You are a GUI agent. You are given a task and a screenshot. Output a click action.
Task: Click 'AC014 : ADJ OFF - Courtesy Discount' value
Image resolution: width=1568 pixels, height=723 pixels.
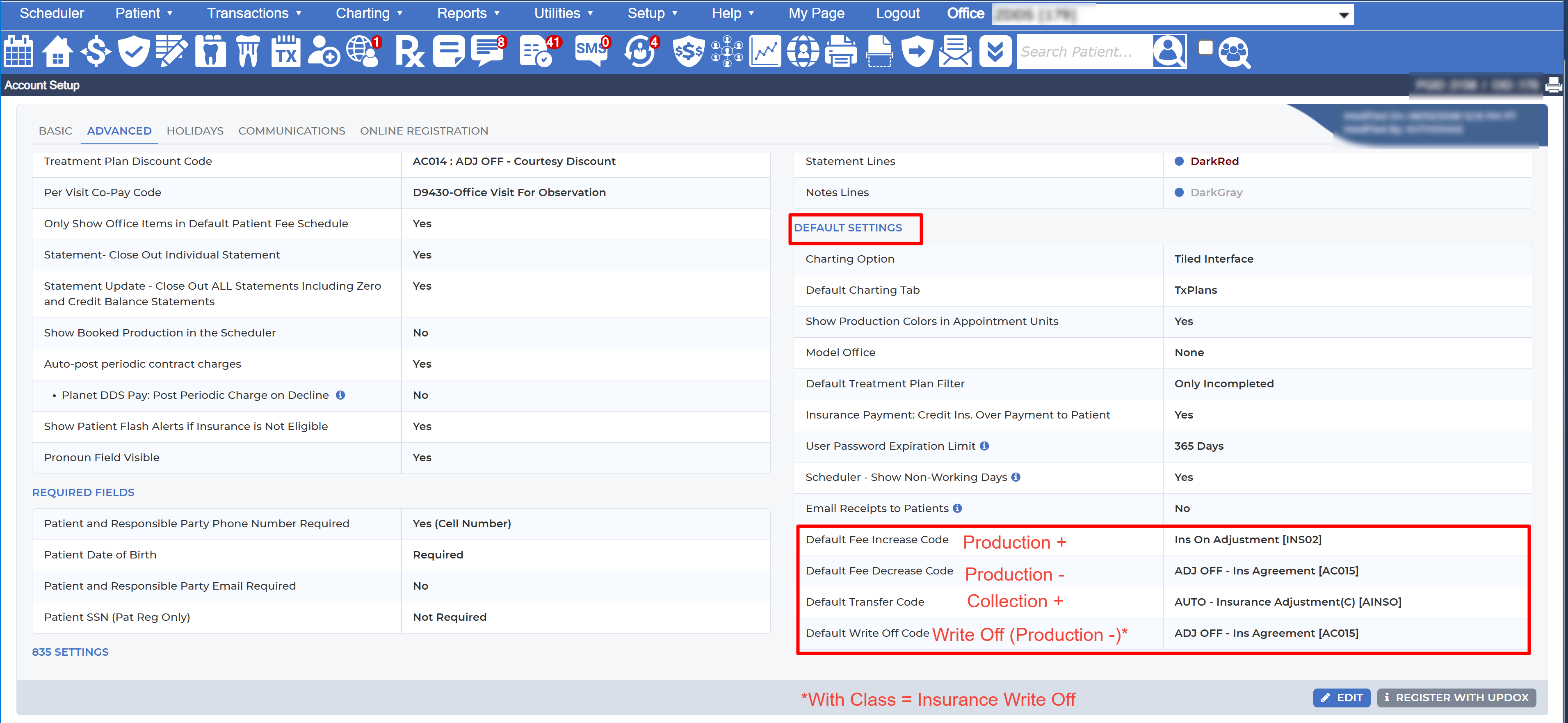point(514,161)
